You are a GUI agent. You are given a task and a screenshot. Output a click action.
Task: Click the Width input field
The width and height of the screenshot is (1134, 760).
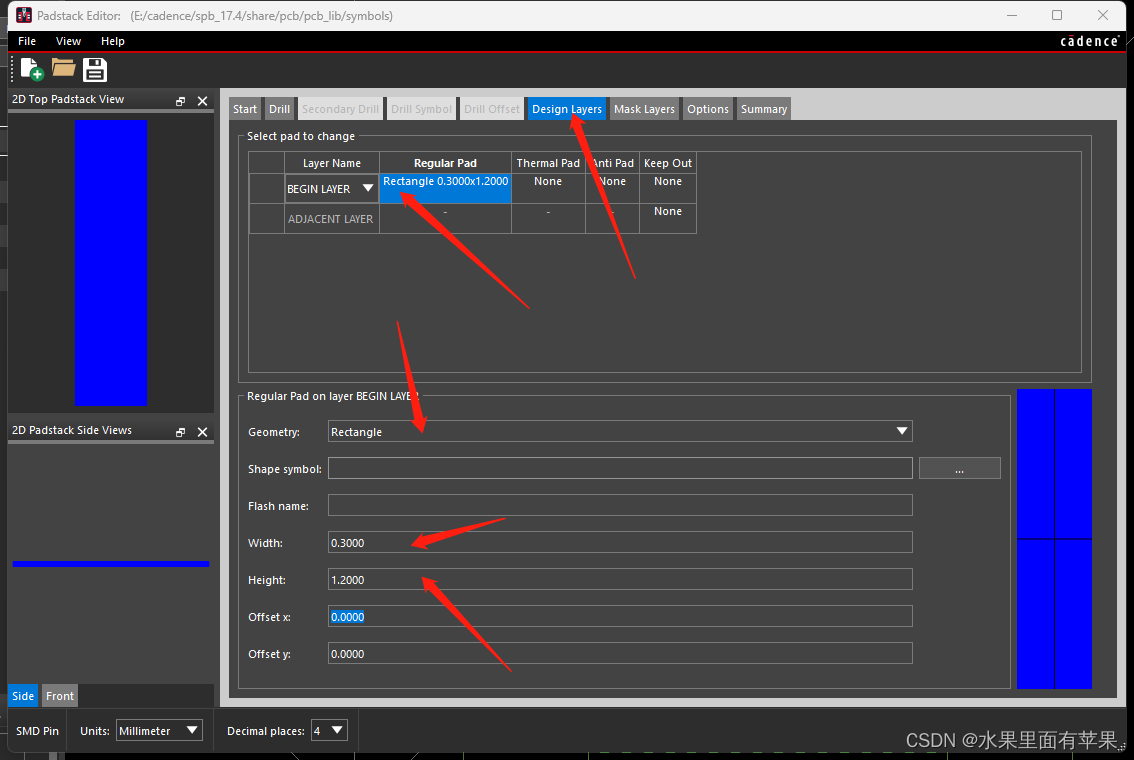620,542
